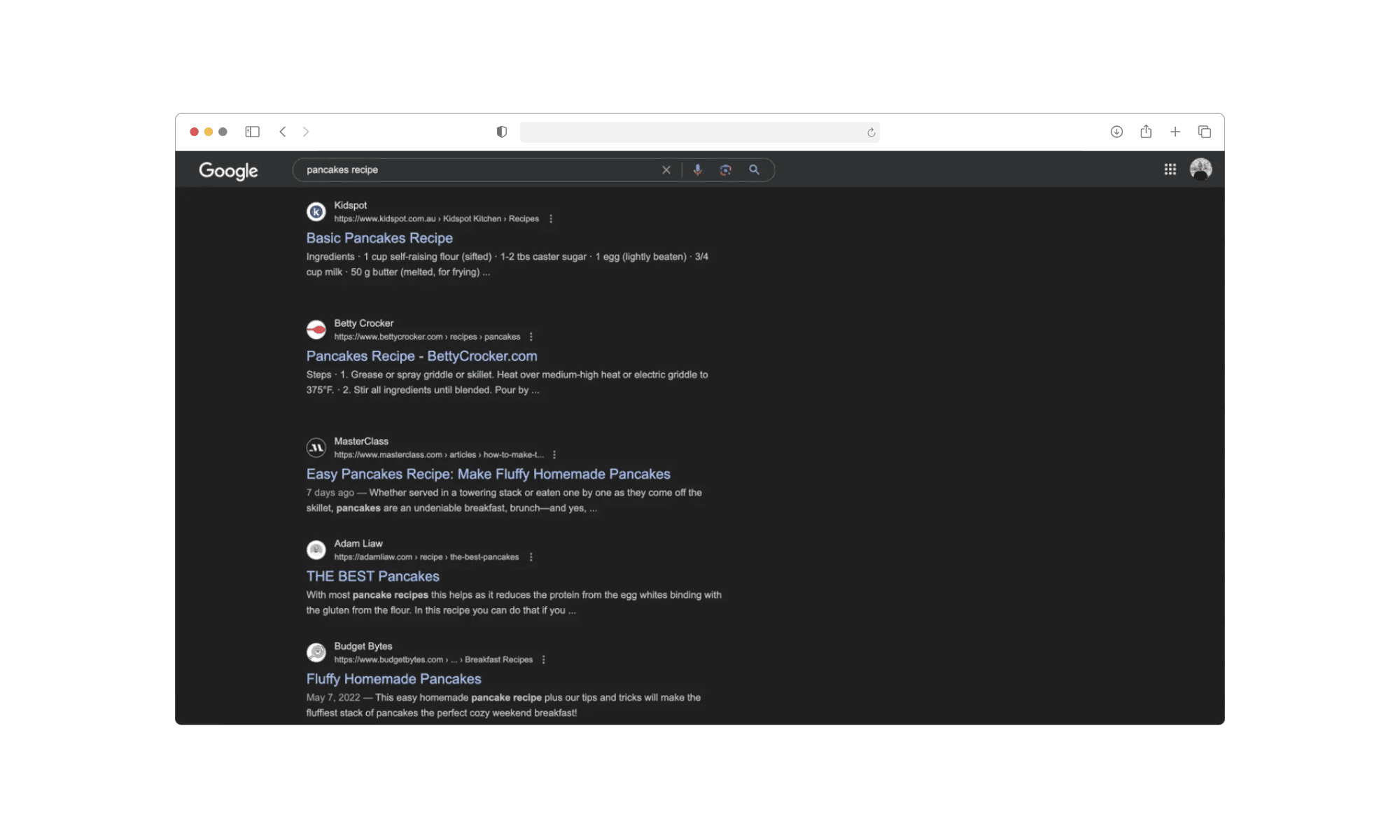This screenshot has width=1400, height=840.
Task: Click the Betty Crocker steps snippet text
Action: tap(507, 382)
